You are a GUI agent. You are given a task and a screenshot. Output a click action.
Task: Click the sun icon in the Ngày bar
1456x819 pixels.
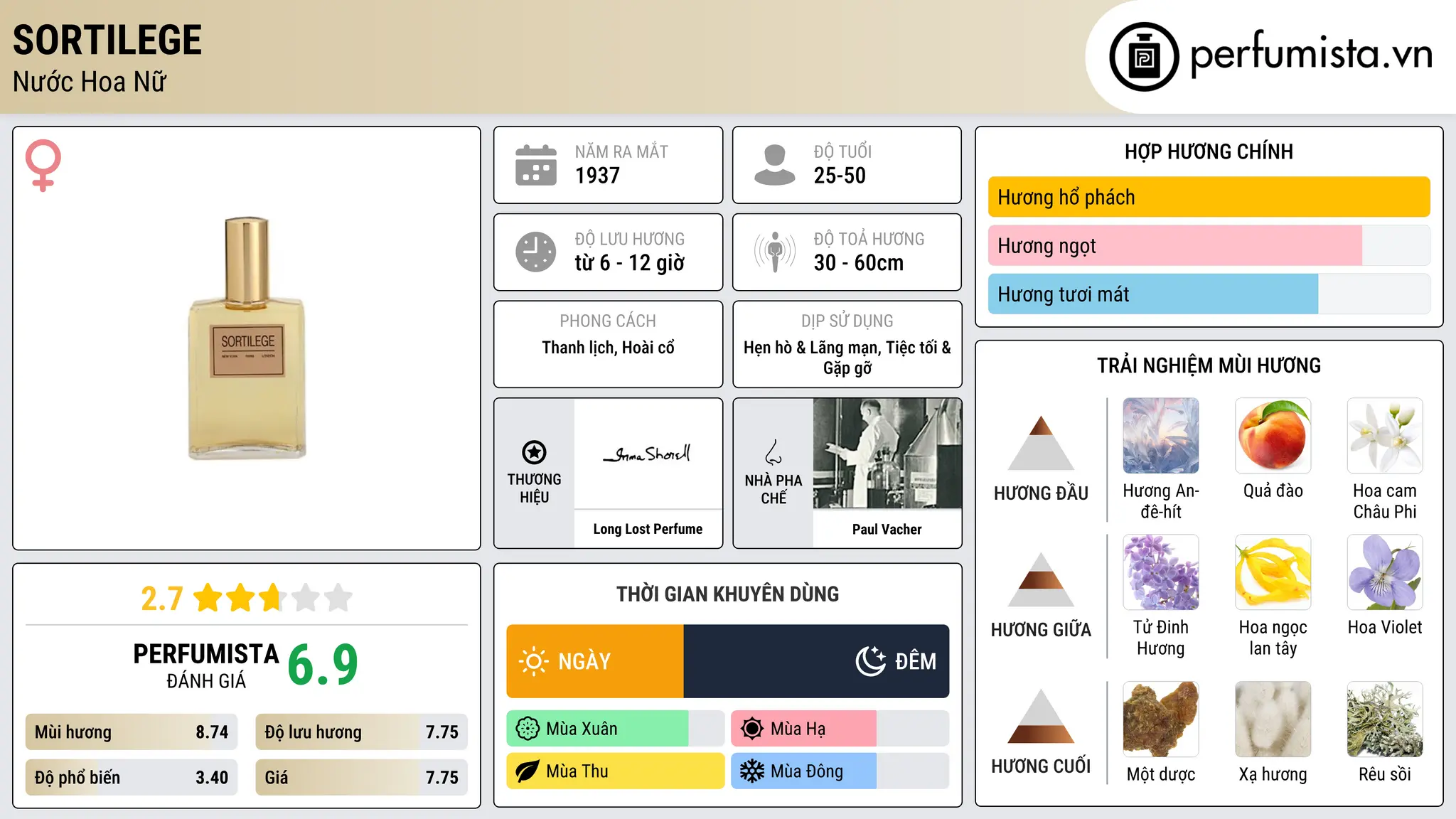click(x=533, y=661)
